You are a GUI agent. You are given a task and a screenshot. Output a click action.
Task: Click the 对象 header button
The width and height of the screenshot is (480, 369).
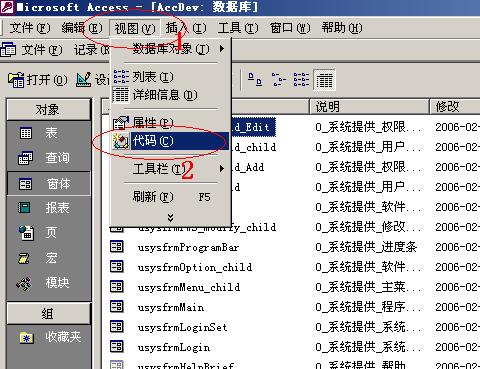(x=48, y=109)
